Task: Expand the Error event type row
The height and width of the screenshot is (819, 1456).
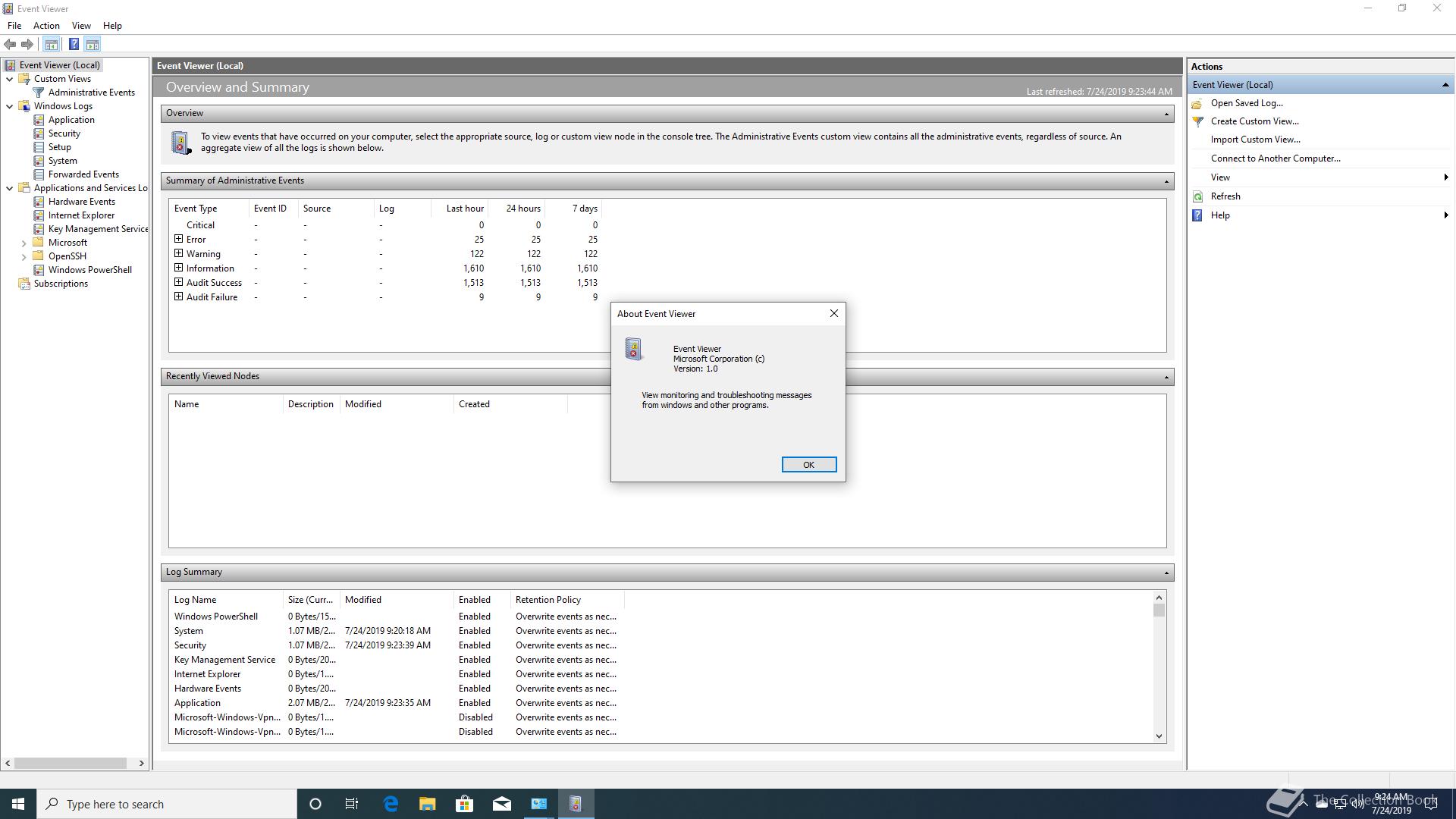Action: tap(178, 239)
